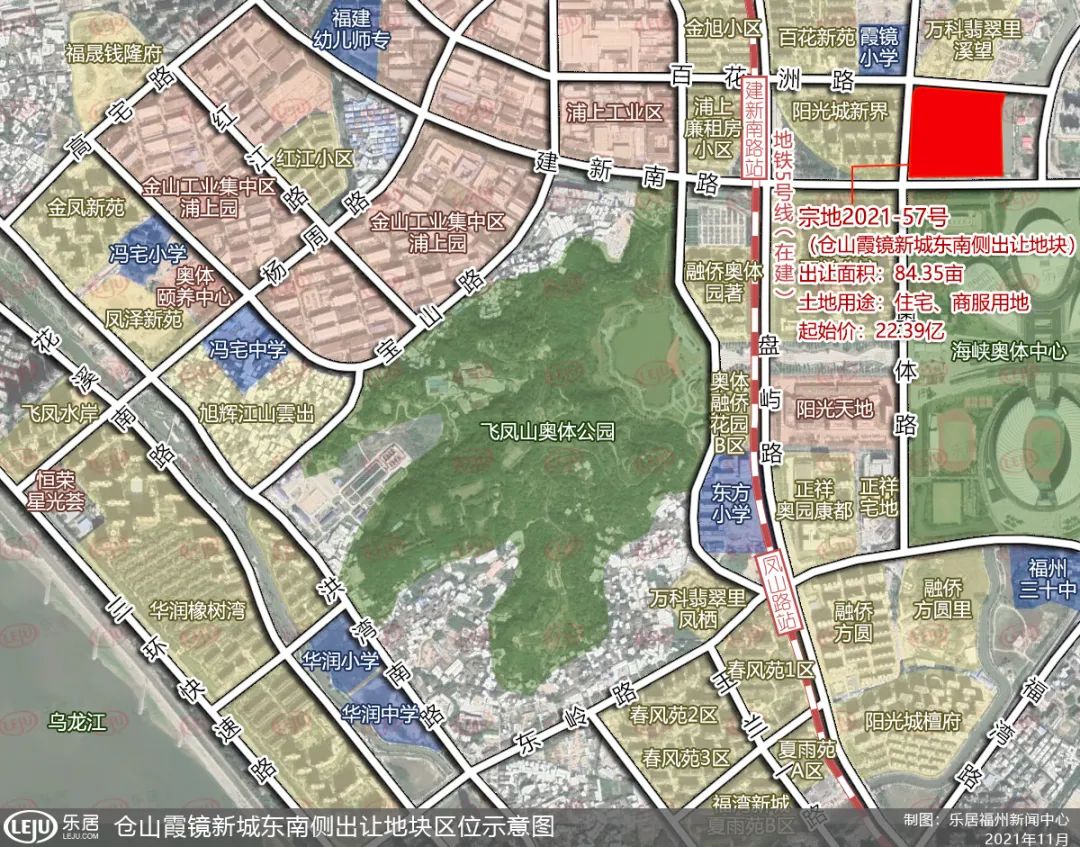Click the 制图：乐居福州新闻中心 credit
The height and width of the screenshot is (847, 1080).
pyautogui.click(x=986, y=820)
